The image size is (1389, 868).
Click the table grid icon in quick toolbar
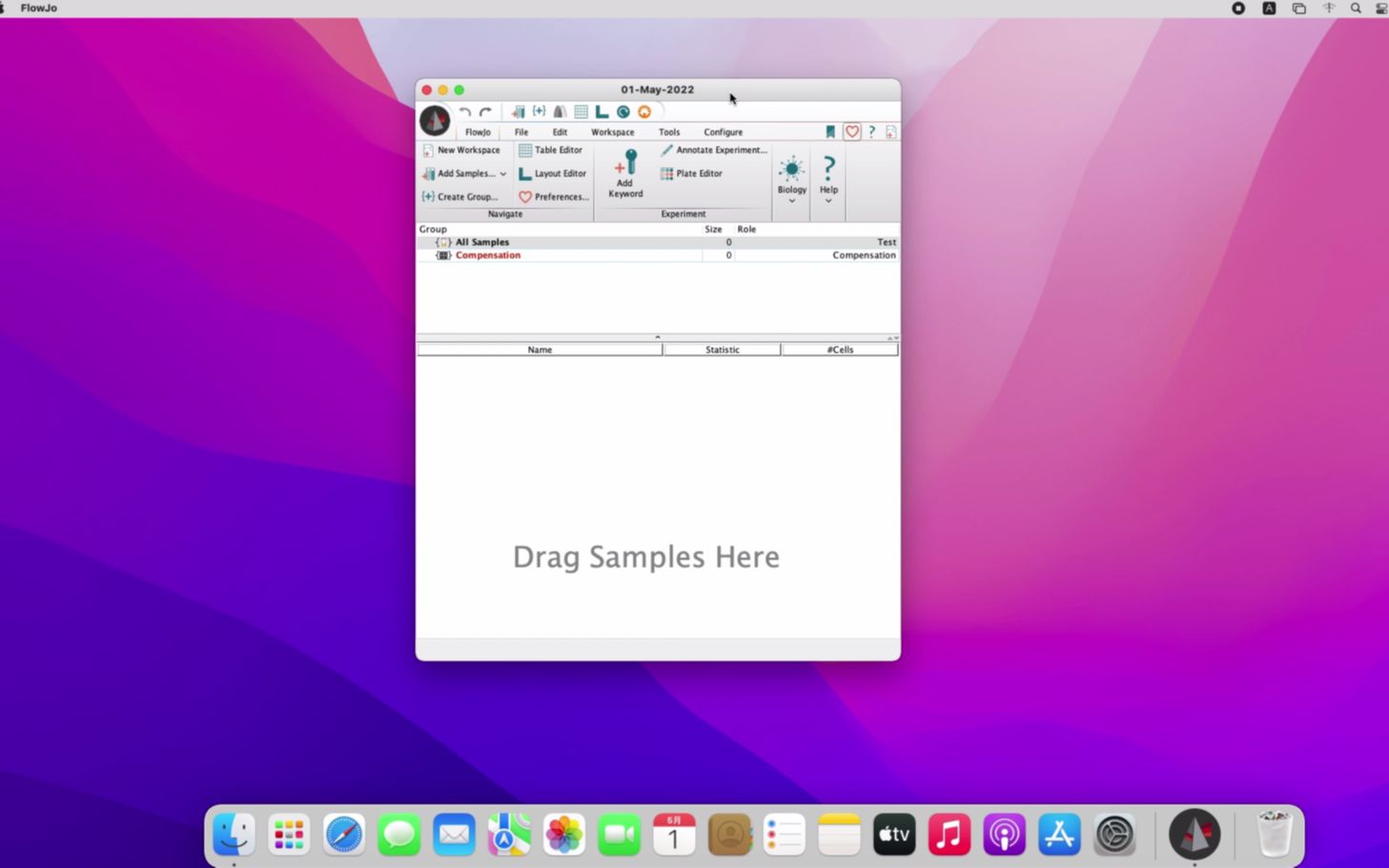click(x=581, y=111)
